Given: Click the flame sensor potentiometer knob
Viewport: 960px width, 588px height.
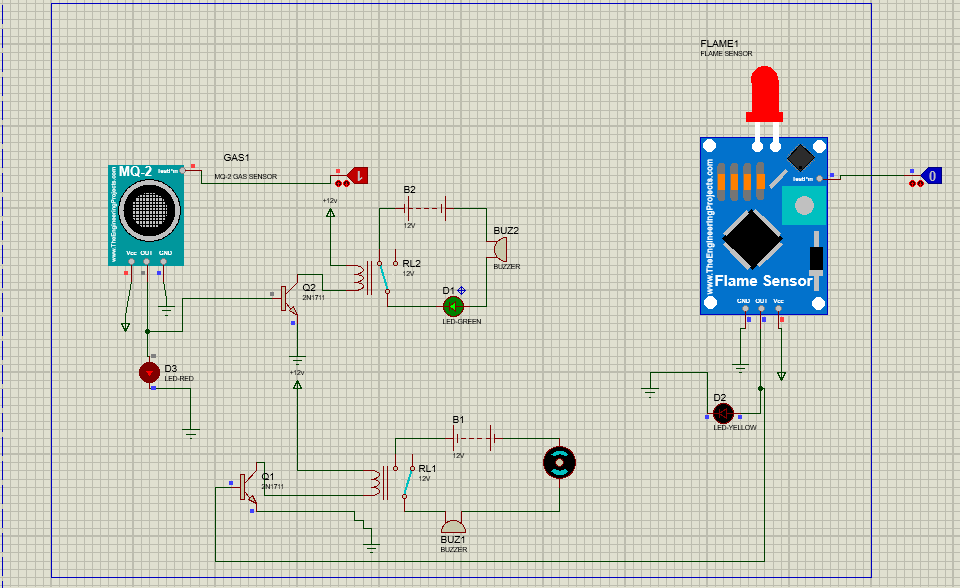Looking at the screenshot, I should (804, 205).
